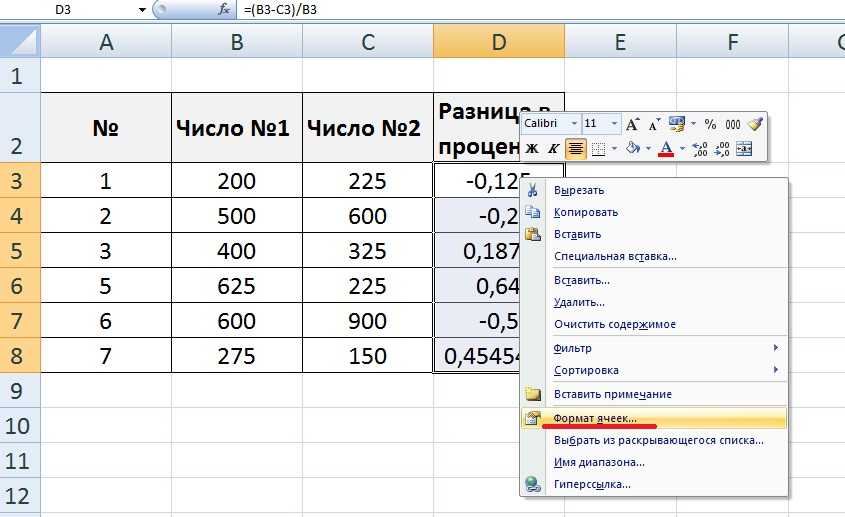Select the Format Painter brush
The width and height of the screenshot is (845, 517).
tap(755, 125)
